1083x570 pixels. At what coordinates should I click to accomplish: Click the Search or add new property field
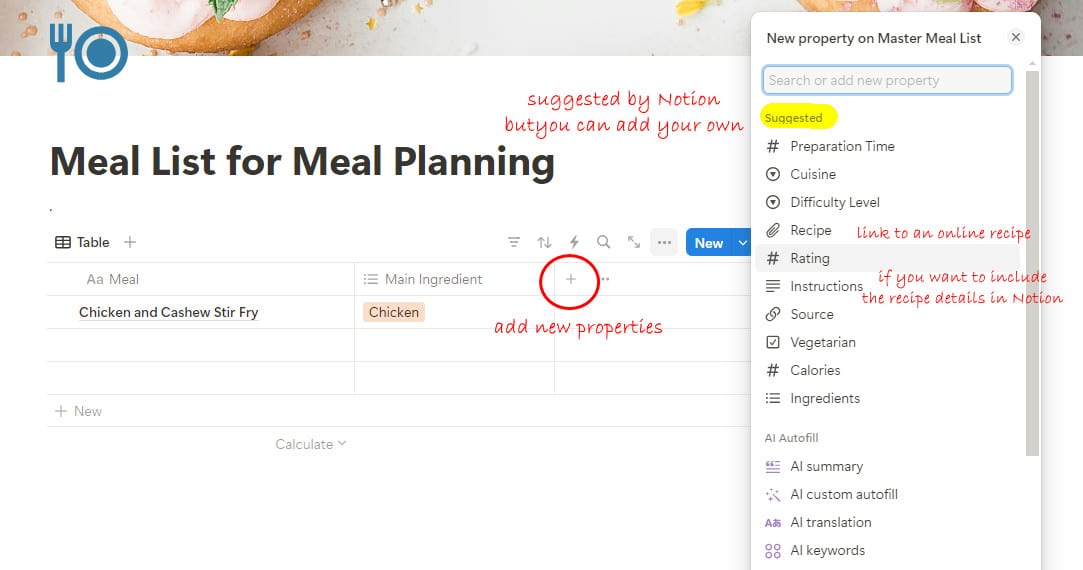tap(887, 80)
